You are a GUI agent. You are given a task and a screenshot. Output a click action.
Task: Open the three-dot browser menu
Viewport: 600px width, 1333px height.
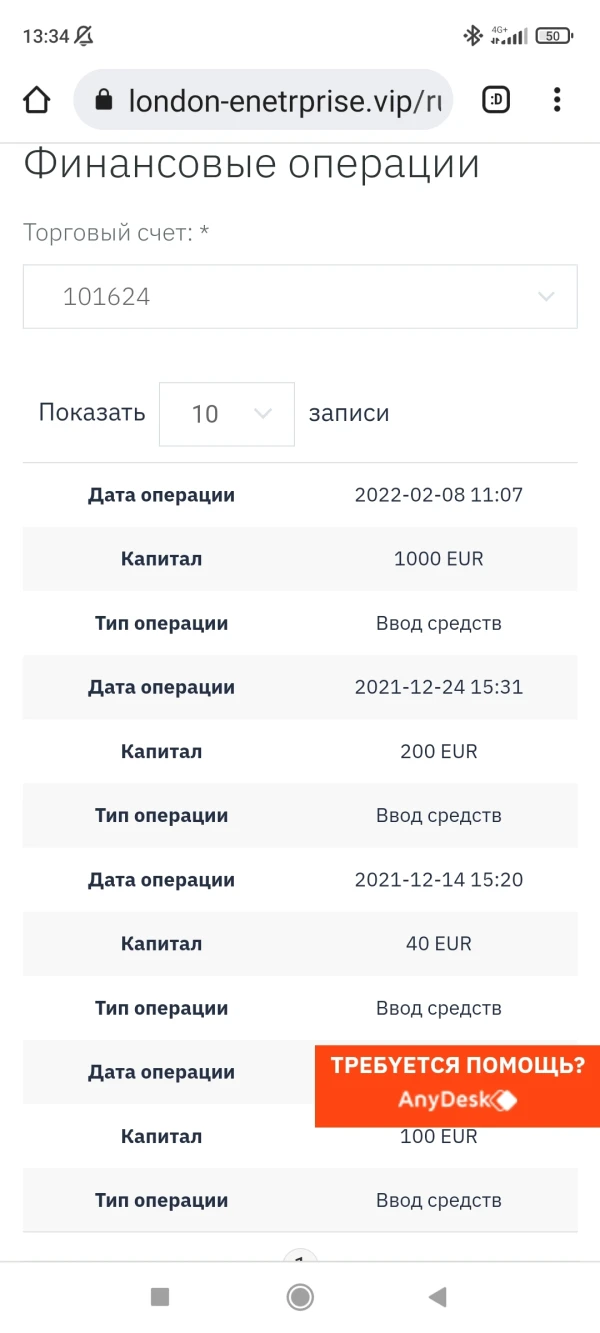point(557,100)
